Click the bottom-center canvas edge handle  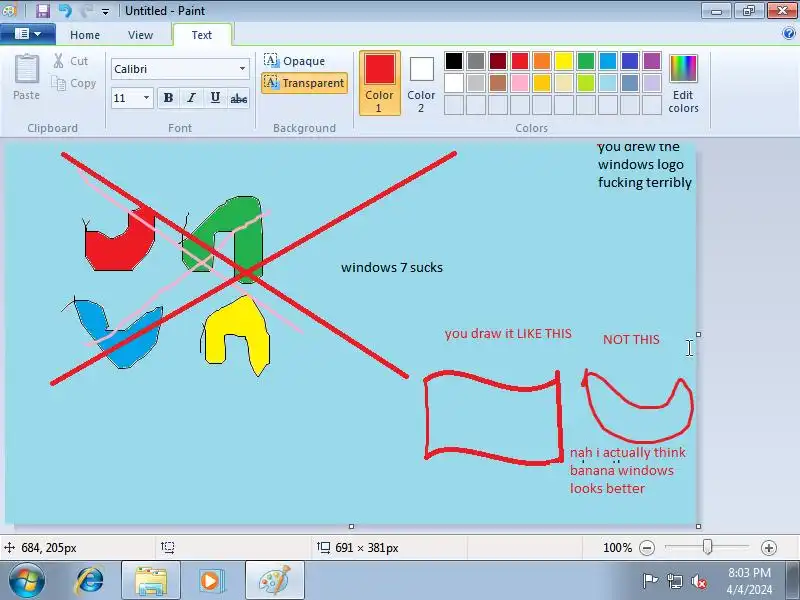point(351,526)
